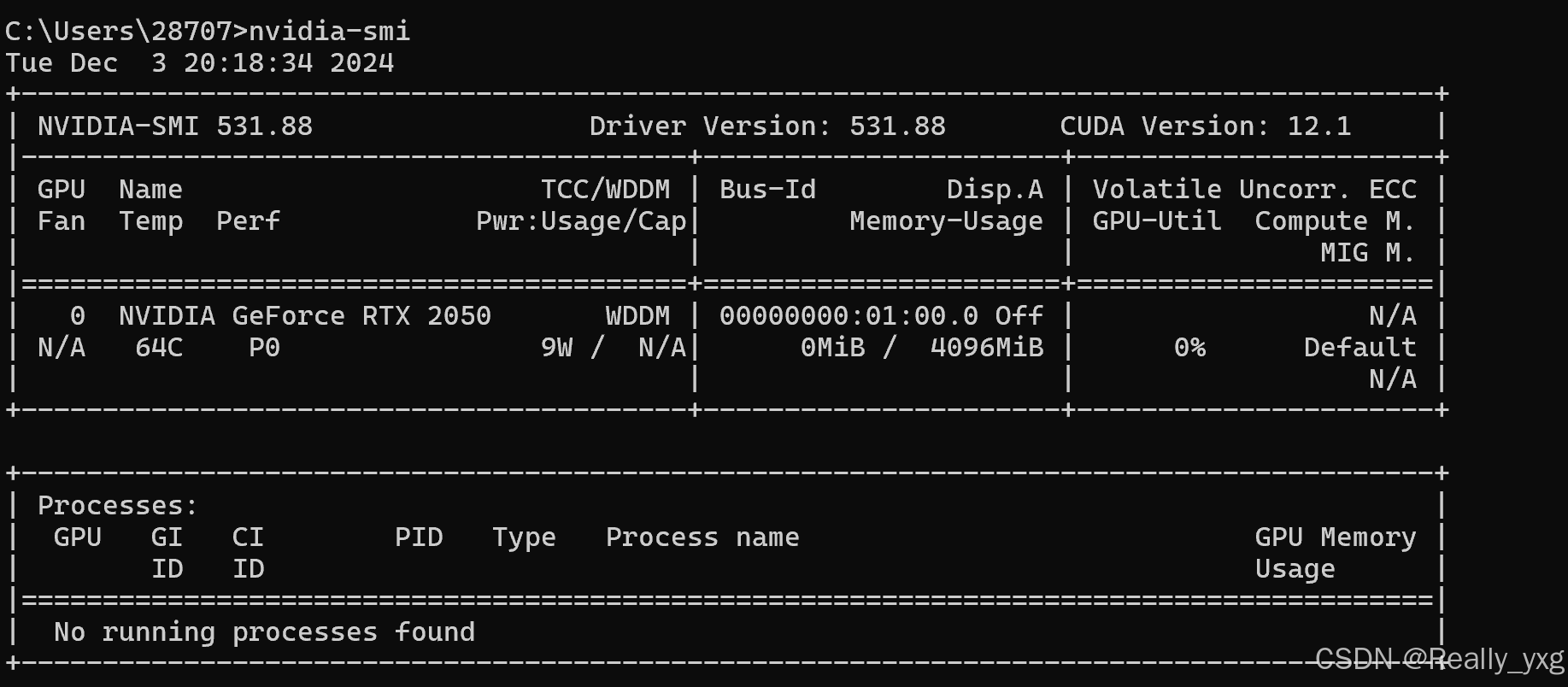This screenshot has height=687, width=1568.
Task: Click the 'Default' compute mode value
Action: [x=1360, y=348]
